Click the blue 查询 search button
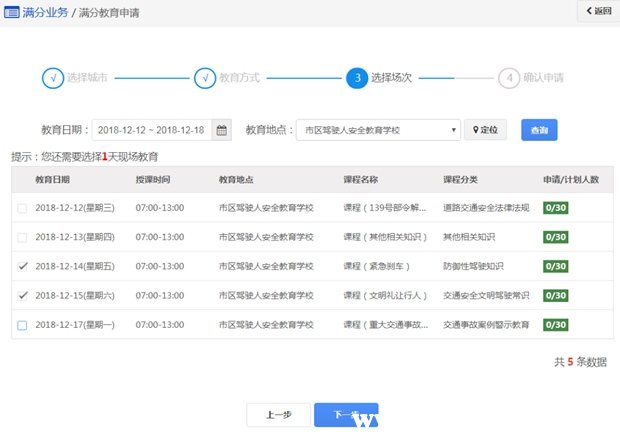The image size is (620, 432). tap(539, 130)
